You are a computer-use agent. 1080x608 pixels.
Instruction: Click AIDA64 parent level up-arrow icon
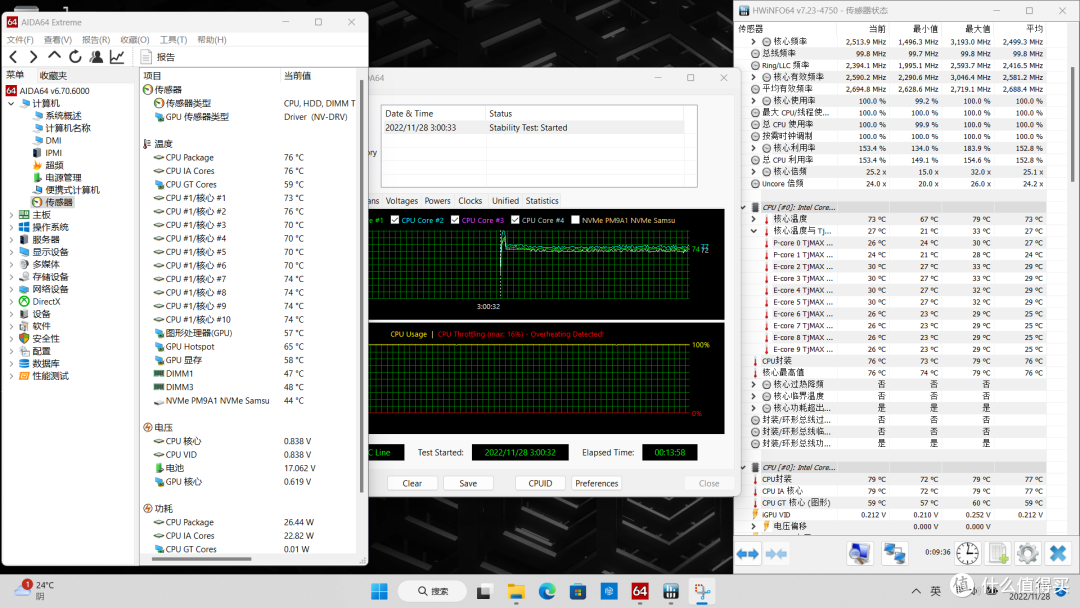click(x=54, y=56)
